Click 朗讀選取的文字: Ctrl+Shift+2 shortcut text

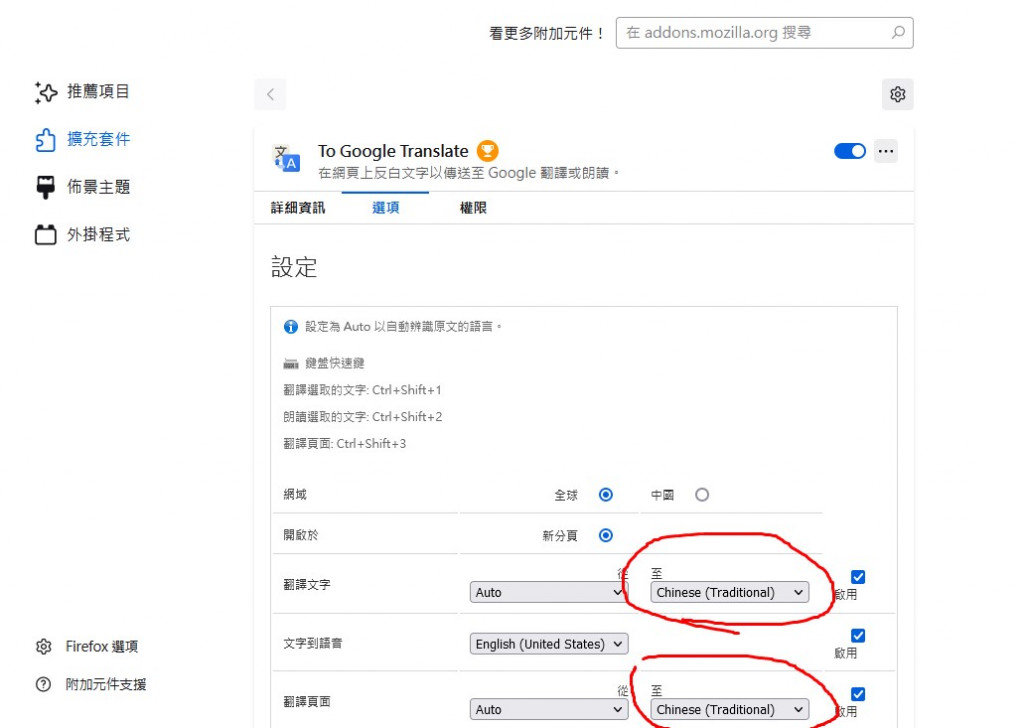pyautogui.click(x=363, y=417)
